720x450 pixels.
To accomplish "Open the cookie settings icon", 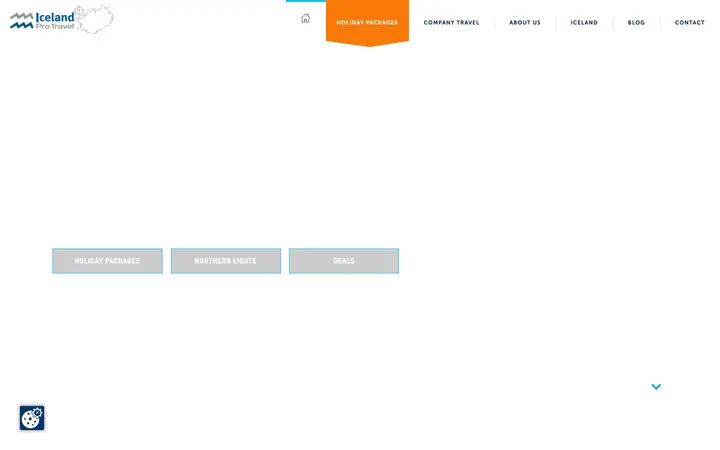I will click(32, 418).
